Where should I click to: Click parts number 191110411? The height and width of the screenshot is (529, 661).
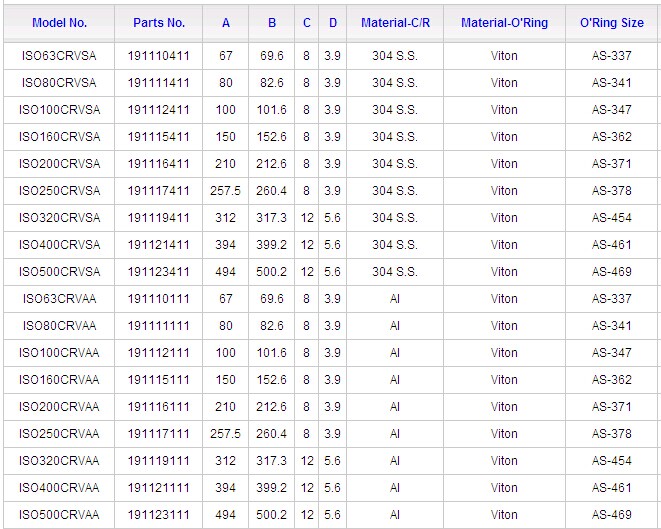(x=159, y=56)
